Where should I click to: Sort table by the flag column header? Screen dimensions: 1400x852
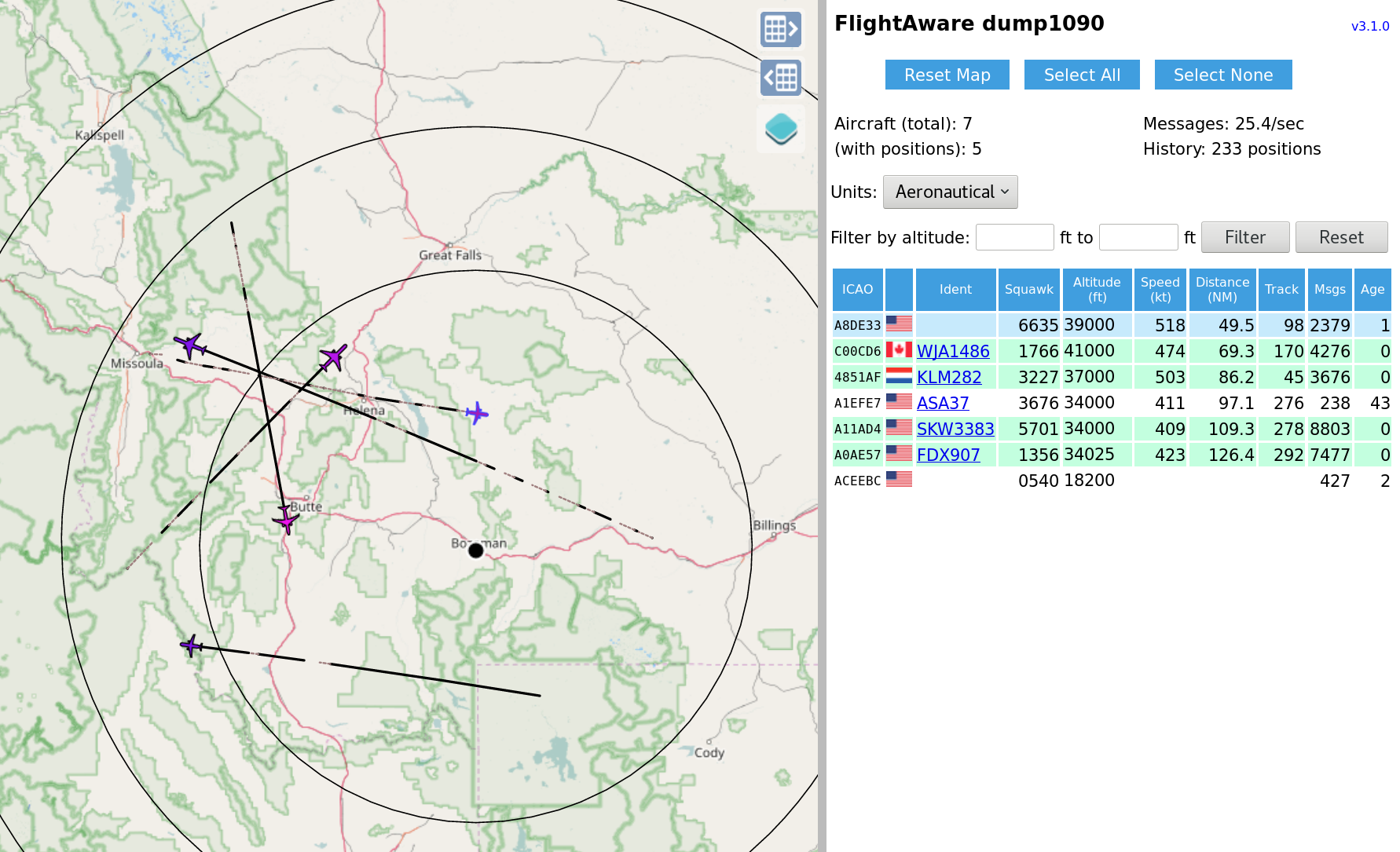[x=899, y=290]
